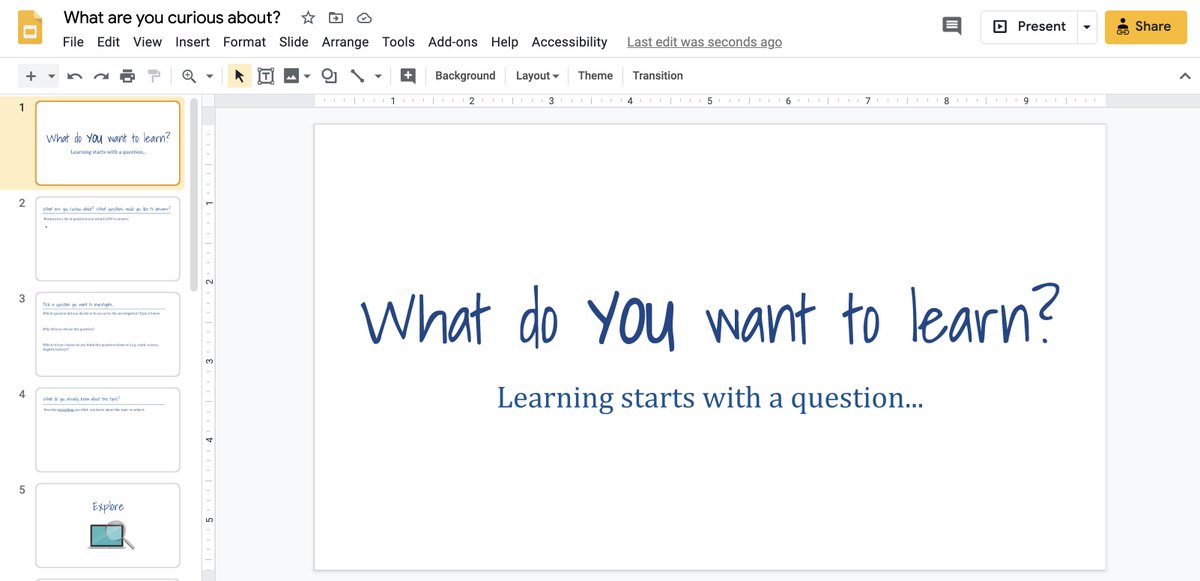Open the Present options dropdown arrow
Screen dimensions: 1200x581
click(x=1087, y=27)
